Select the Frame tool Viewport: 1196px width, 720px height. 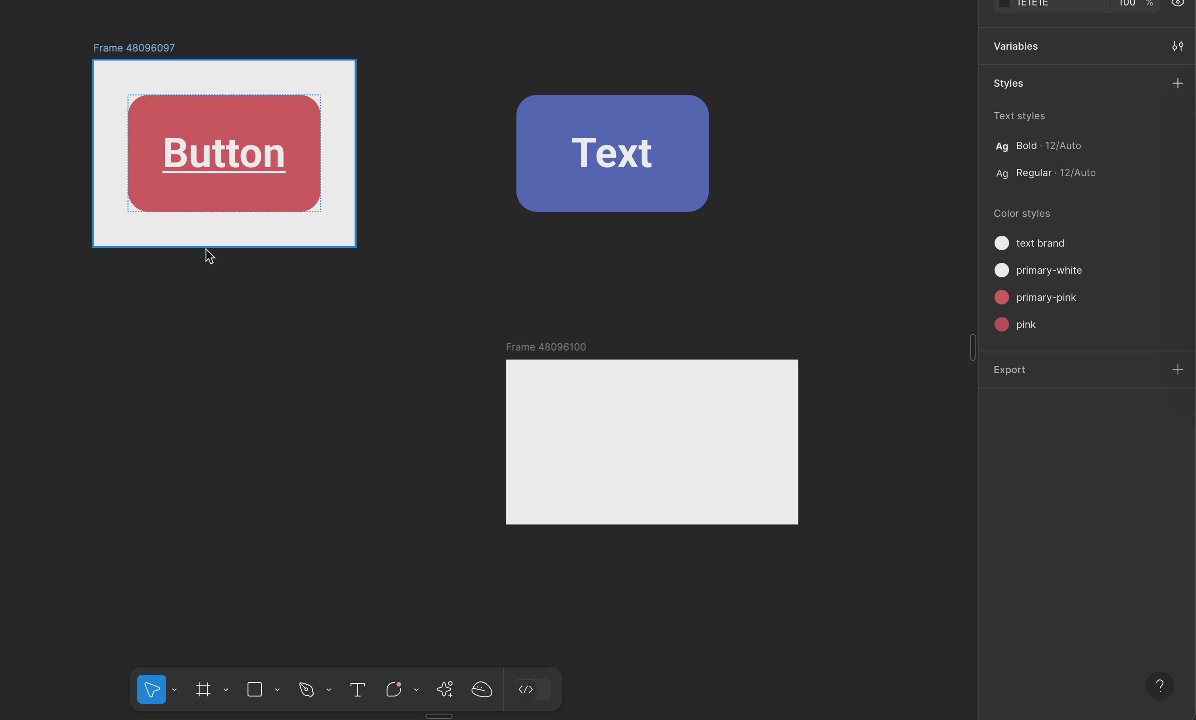[x=203, y=689]
